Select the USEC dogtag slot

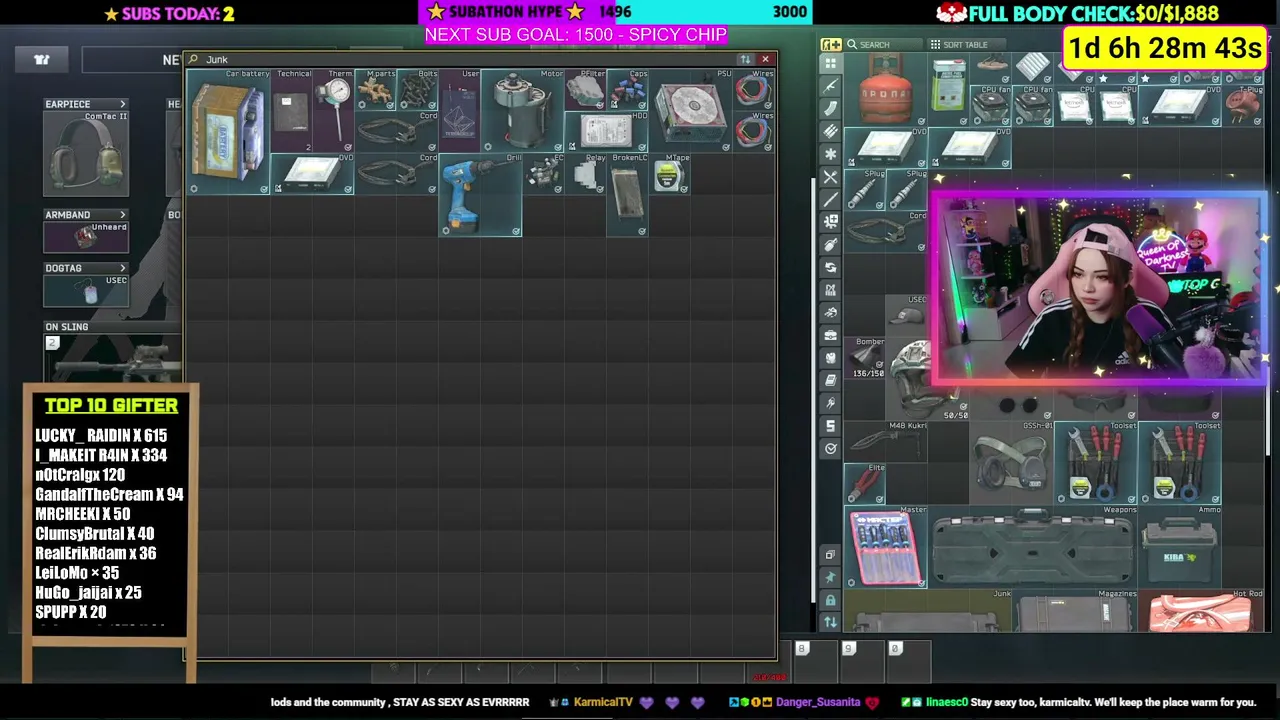pyautogui.click(x=86, y=290)
